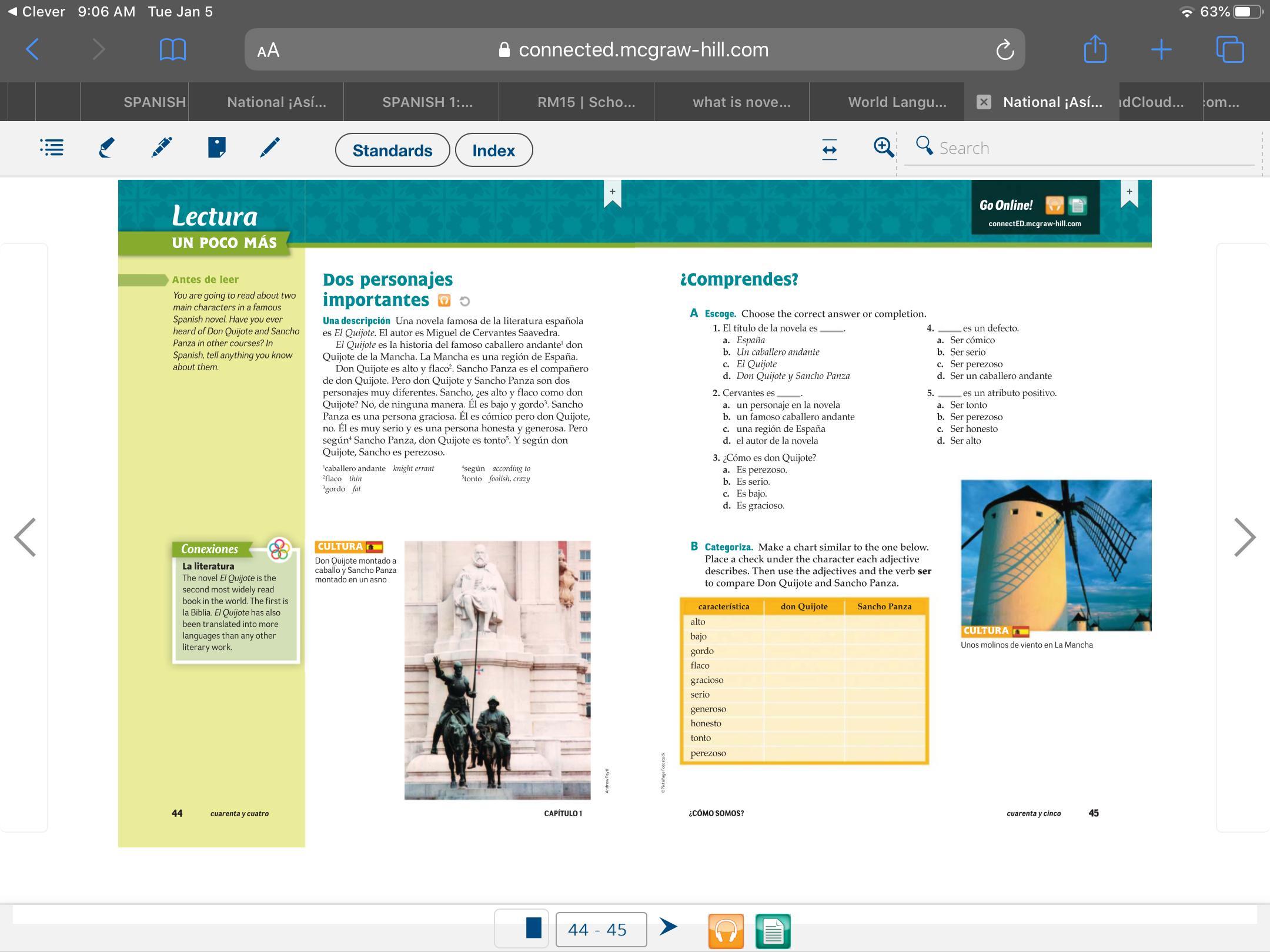
Task: Open the Standards button
Action: coord(392,150)
